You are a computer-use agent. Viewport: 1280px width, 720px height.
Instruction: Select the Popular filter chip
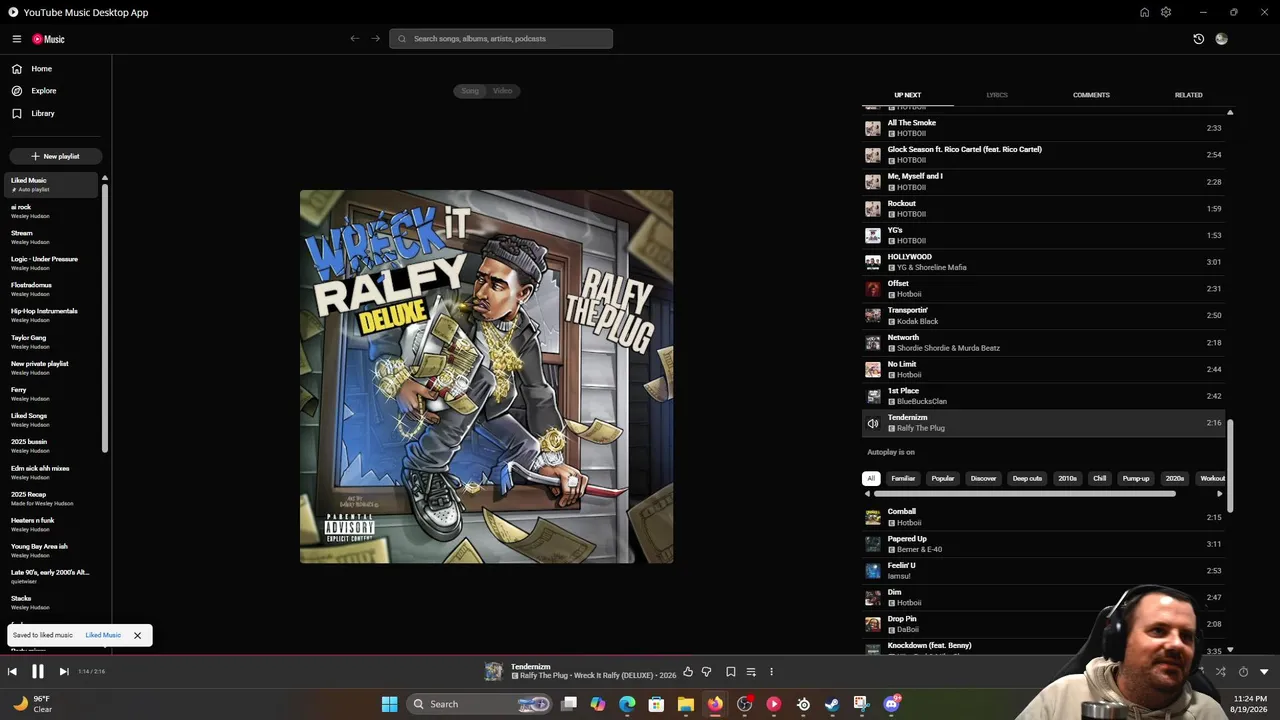943,478
